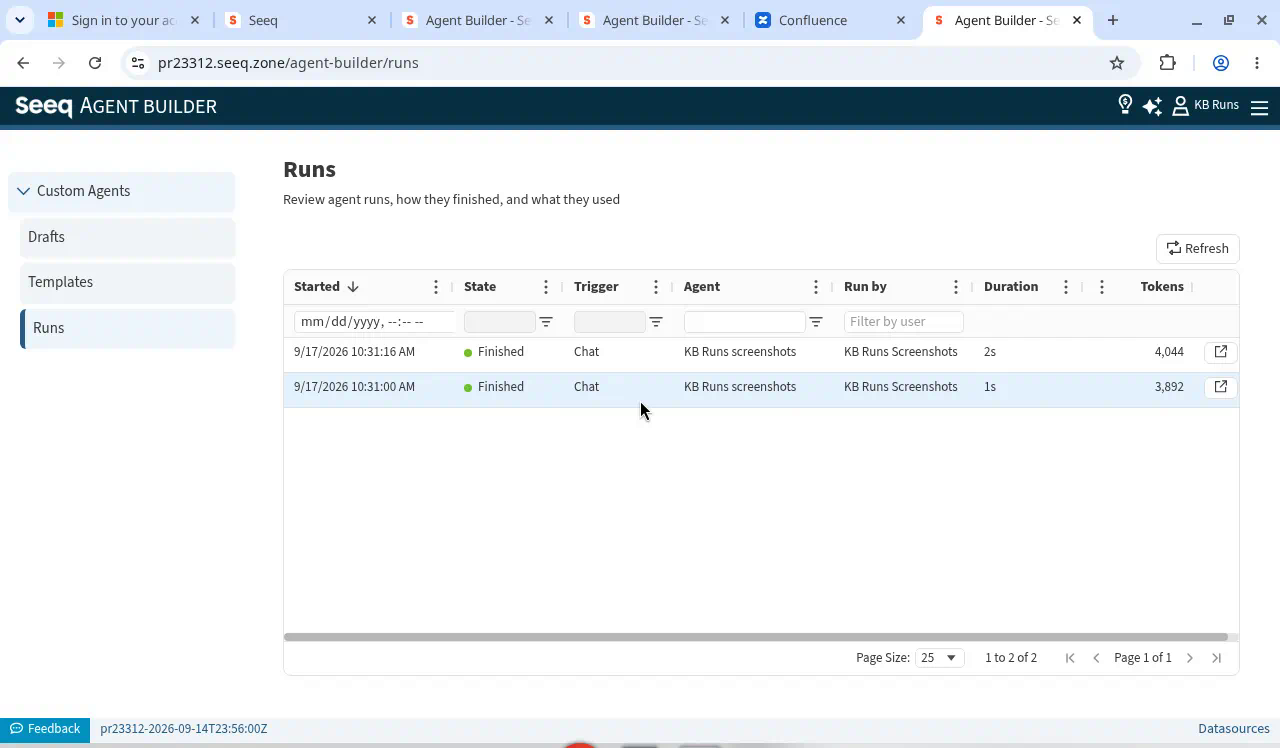Image resolution: width=1280 pixels, height=748 pixels.
Task: Select Runs in sidebar
Action: (x=128, y=328)
